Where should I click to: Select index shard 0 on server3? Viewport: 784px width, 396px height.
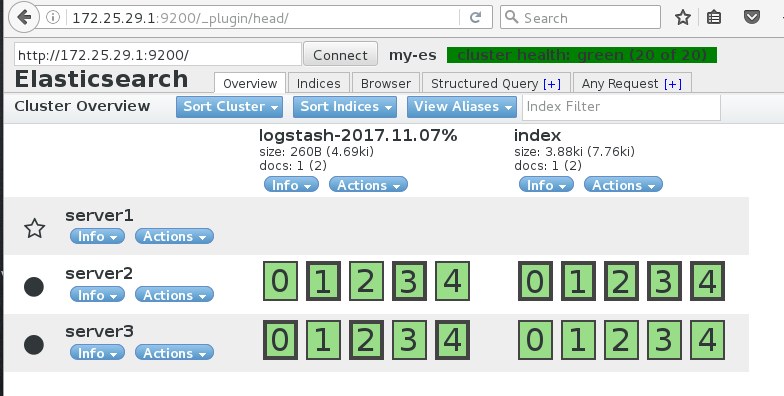click(536, 340)
